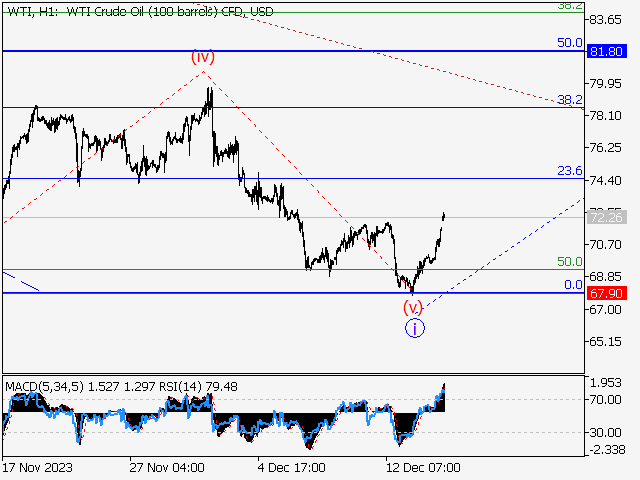Screen dimensions: 640x480
Task: Click the 83.65 price axis value
Action: pyautogui.click(x=606, y=20)
